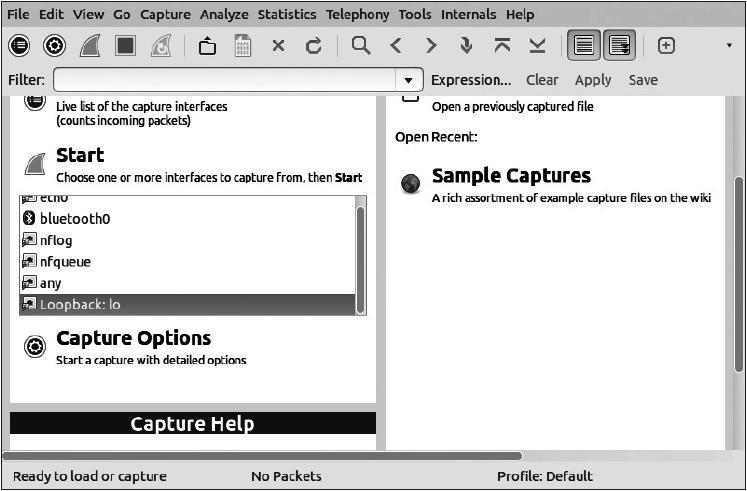Select the bluetooth0 interface in list
This screenshot has width=747, height=491.
point(75,219)
